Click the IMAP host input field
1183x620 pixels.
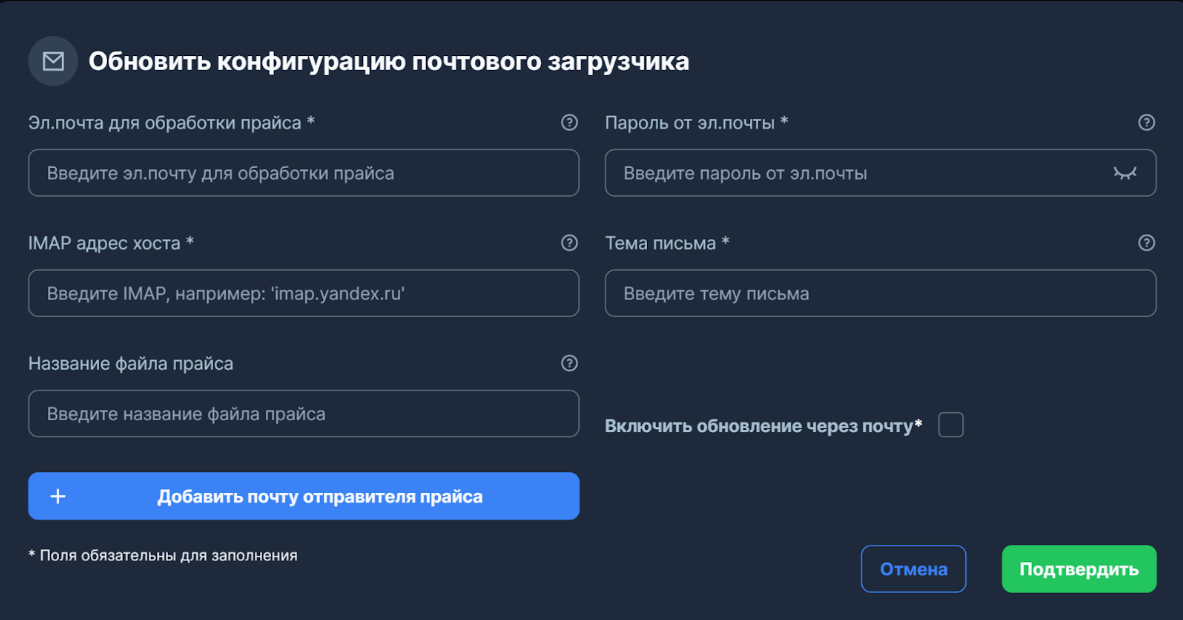click(x=304, y=293)
